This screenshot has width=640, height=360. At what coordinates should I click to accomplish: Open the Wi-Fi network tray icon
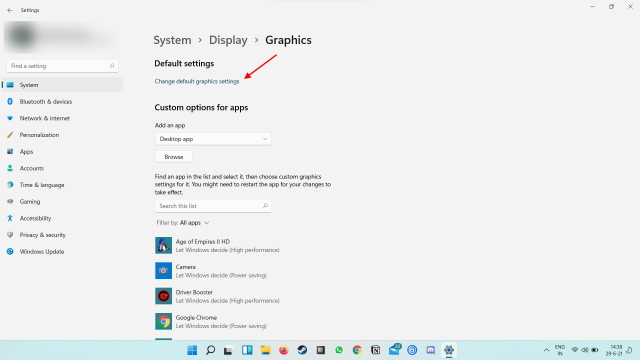pyautogui.click(x=575, y=350)
